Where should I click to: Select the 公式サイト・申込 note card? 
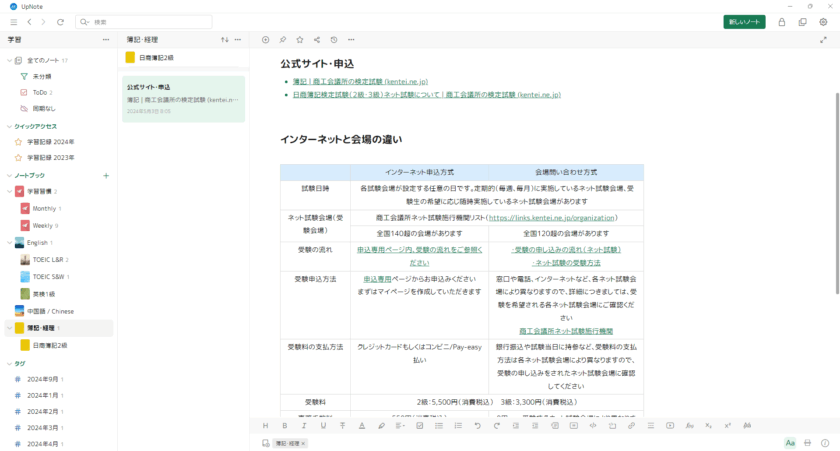point(183,99)
